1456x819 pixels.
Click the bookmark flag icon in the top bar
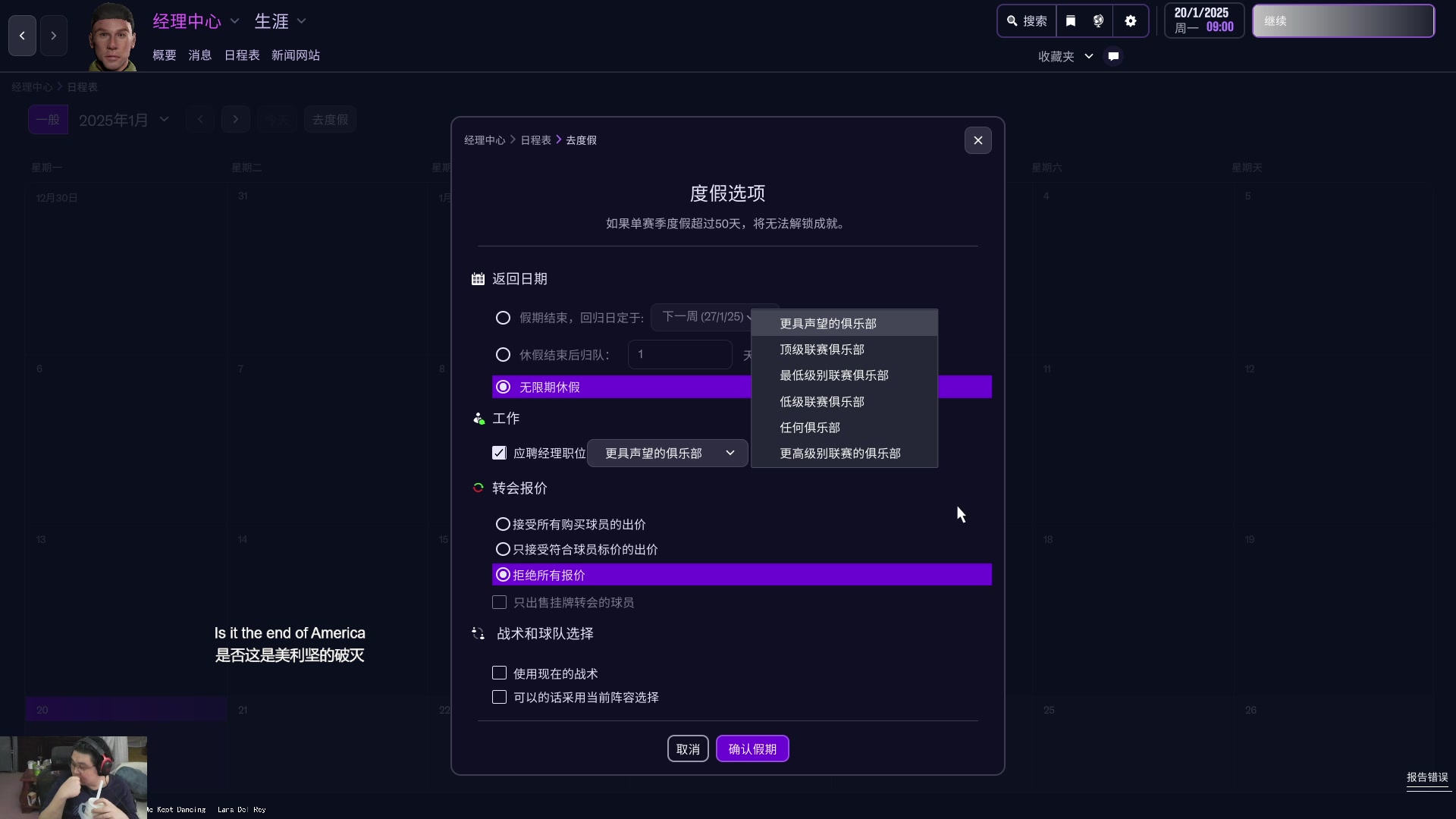coord(1070,20)
